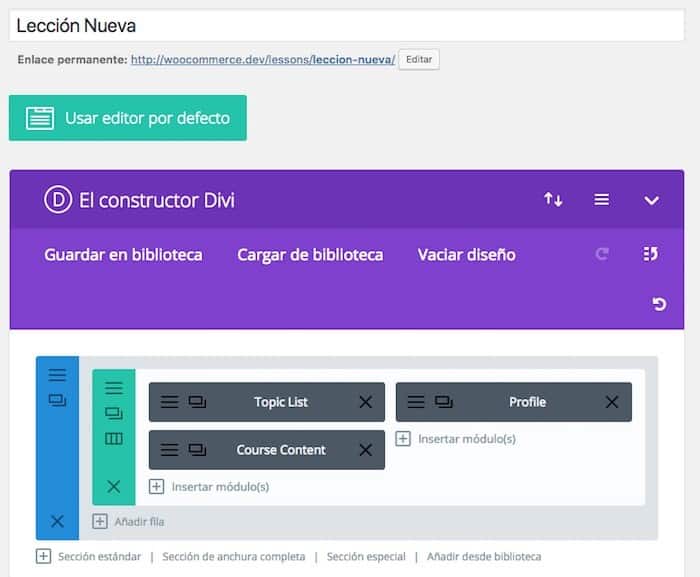This screenshot has width=700, height=577.
Task: Delete the green row
Action: (x=114, y=486)
